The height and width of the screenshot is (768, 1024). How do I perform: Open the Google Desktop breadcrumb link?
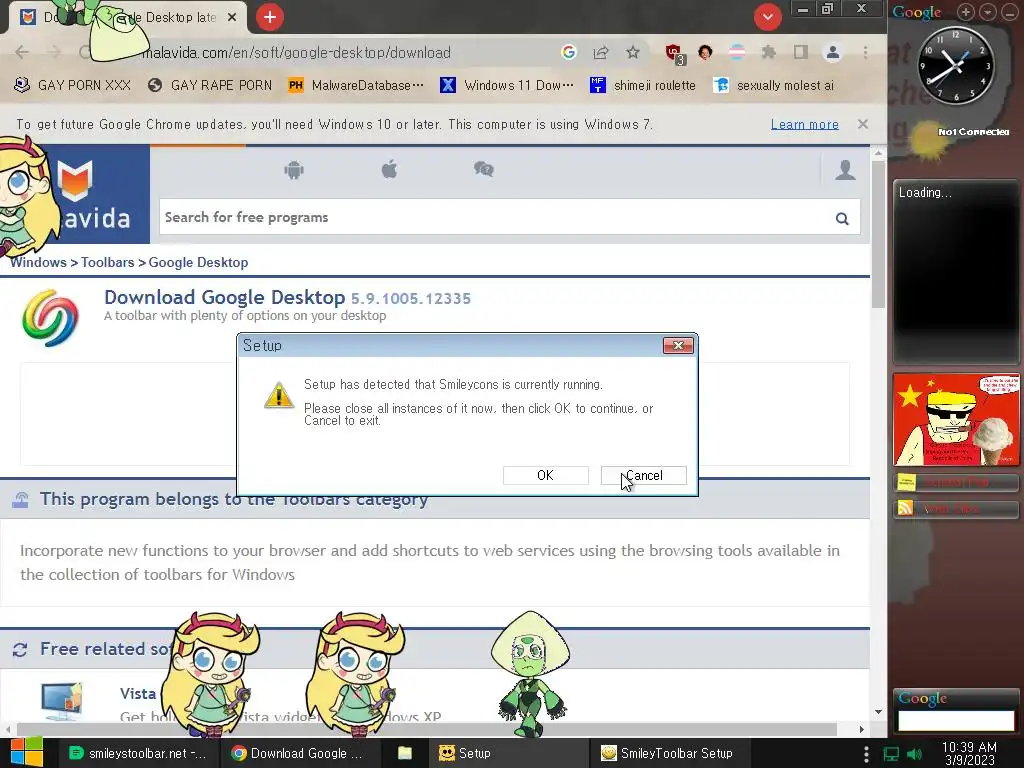point(198,263)
